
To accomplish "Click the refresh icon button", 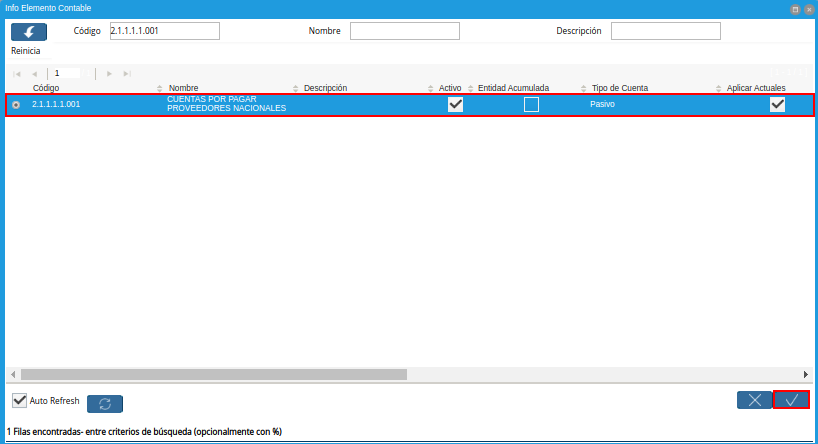I will coord(105,404).
